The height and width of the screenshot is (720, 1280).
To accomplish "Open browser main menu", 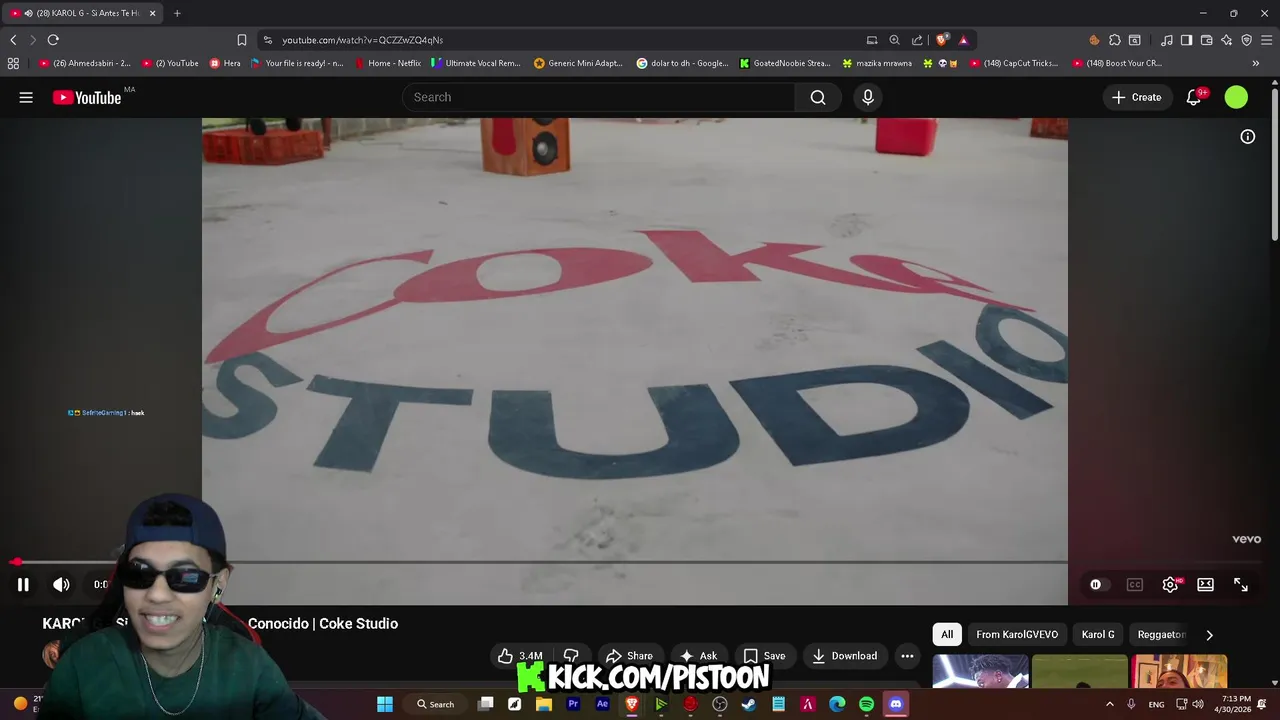I will 1266,40.
